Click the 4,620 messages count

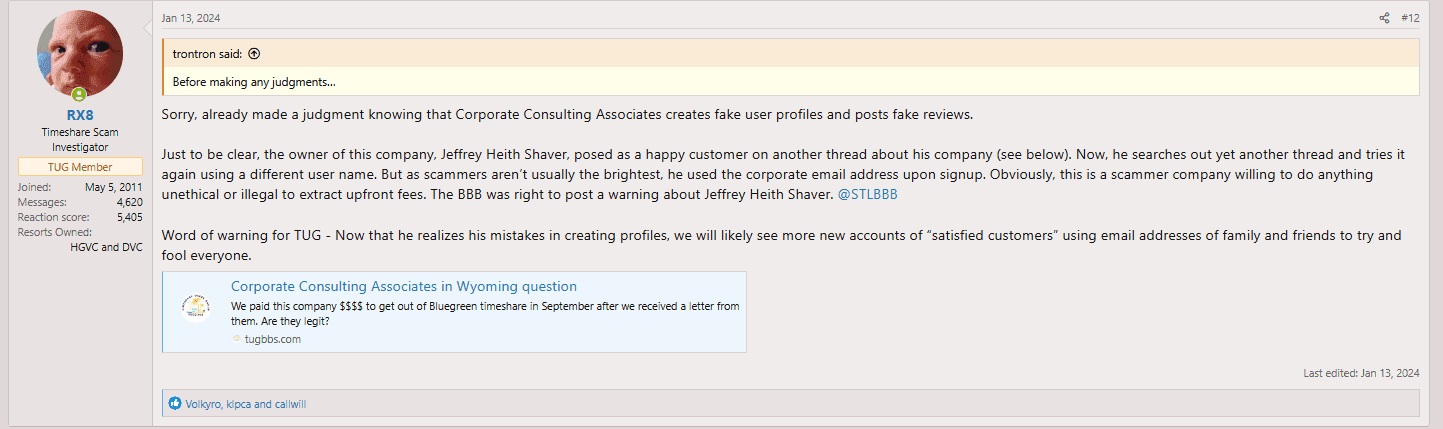127,202
